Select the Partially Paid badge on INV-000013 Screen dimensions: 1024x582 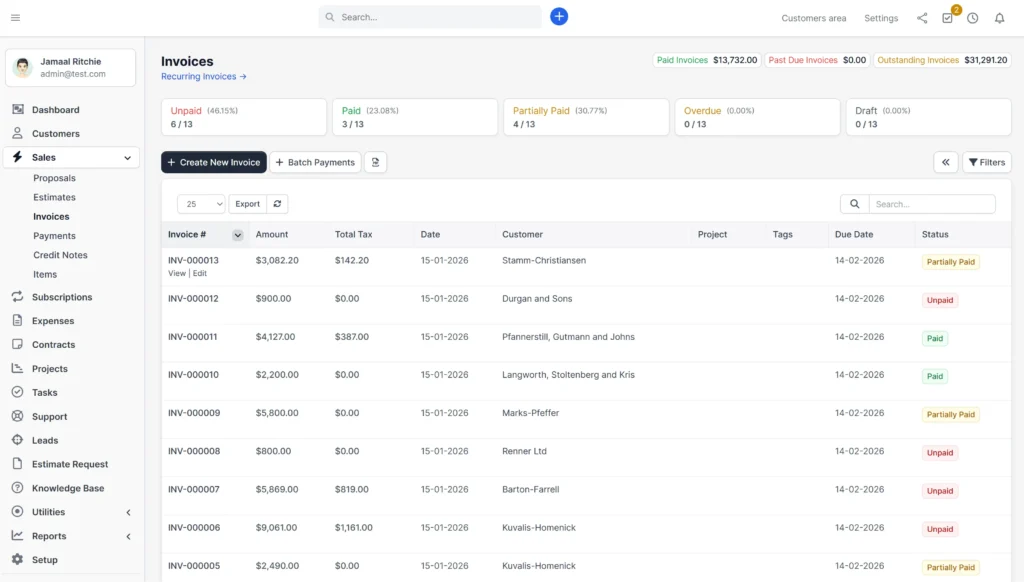point(949,261)
